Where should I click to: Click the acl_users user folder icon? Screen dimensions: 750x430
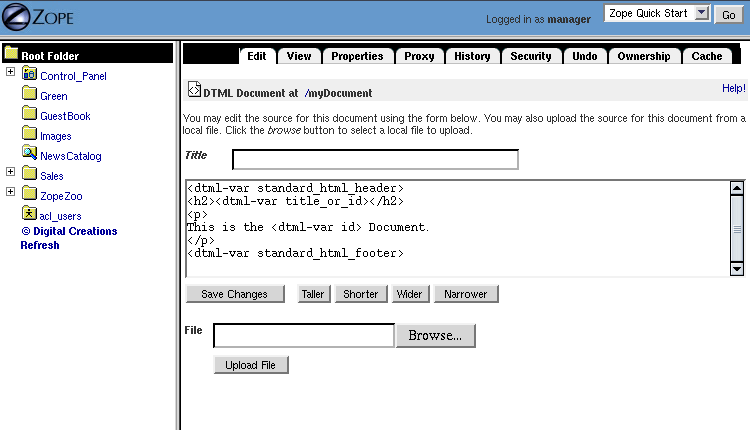coord(29,214)
